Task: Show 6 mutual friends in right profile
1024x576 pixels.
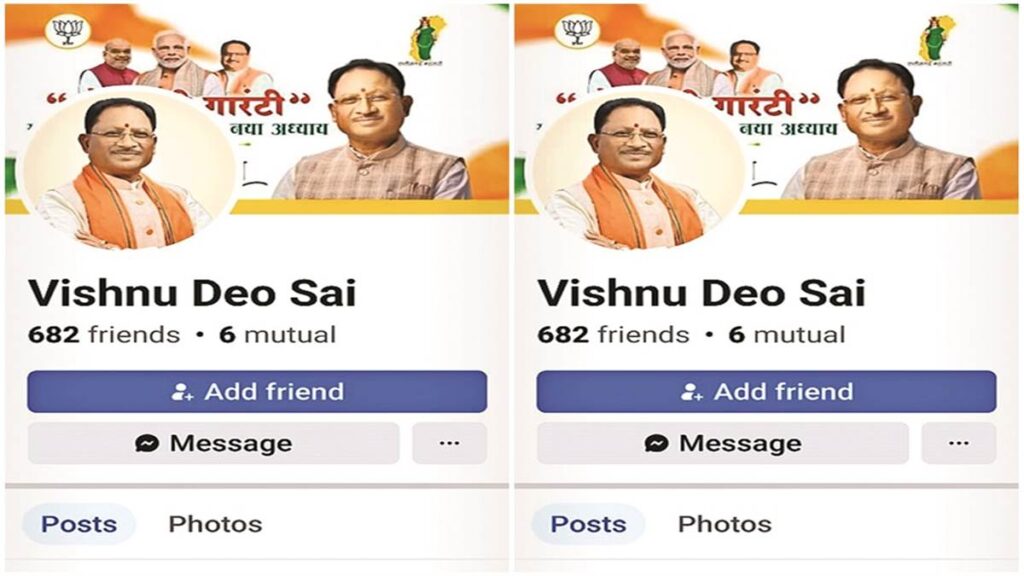Action: pyautogui.click(x=787, y=335)
